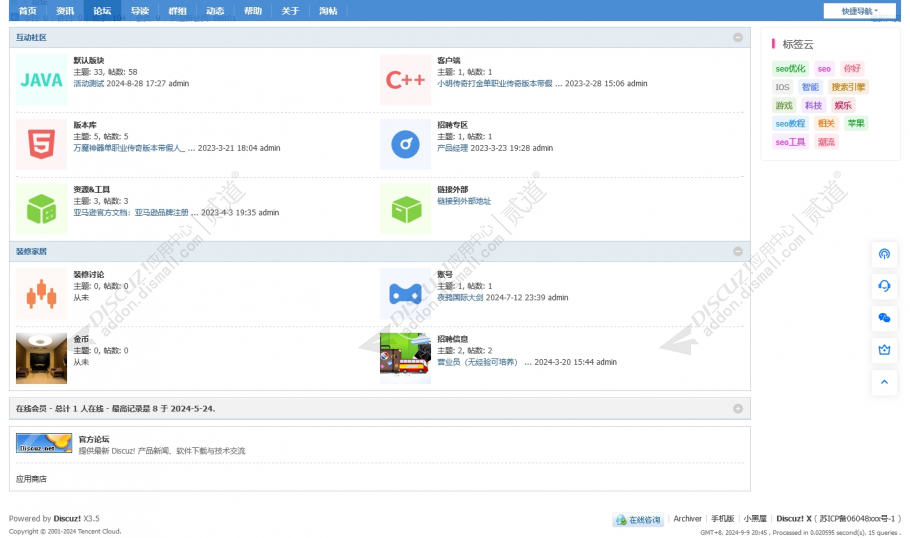
Task: Click the 游戏 tag
Action: coord(783,105)
